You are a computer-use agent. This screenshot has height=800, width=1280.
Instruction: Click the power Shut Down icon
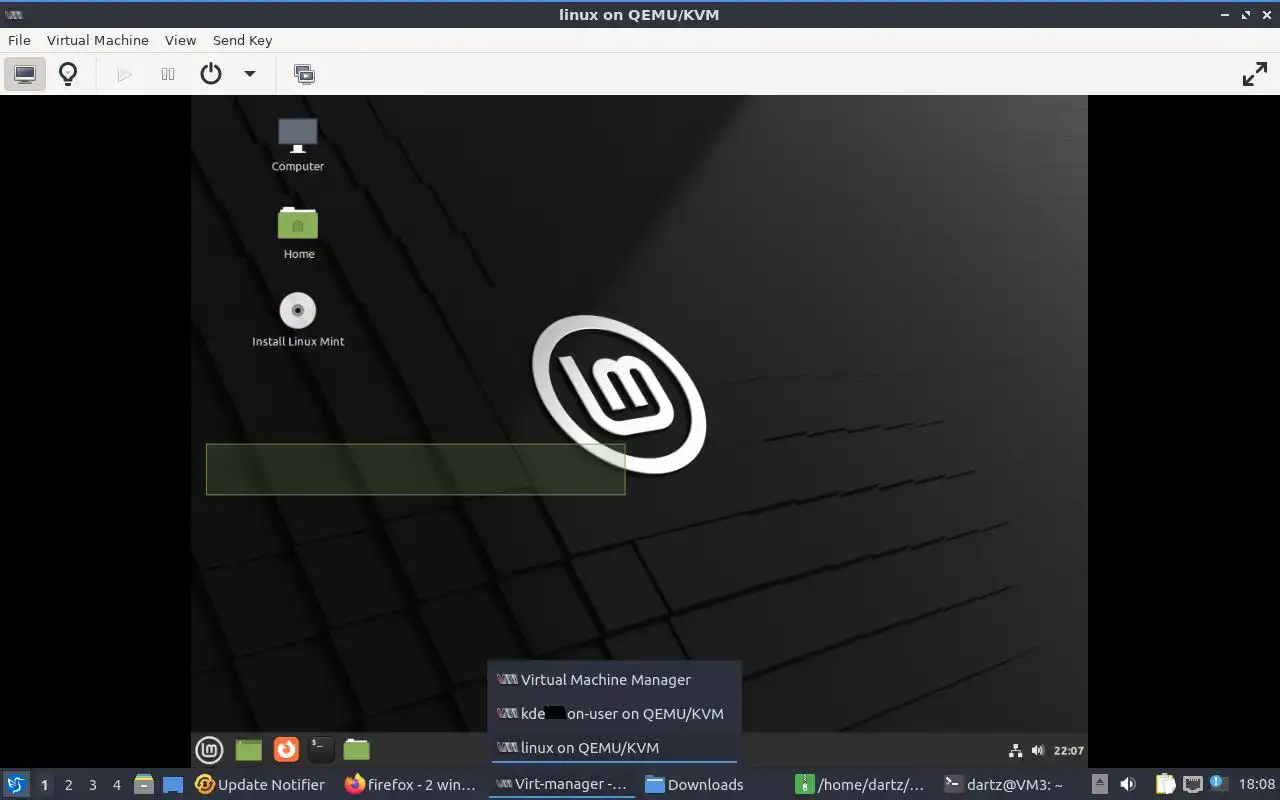click(211, 74)
